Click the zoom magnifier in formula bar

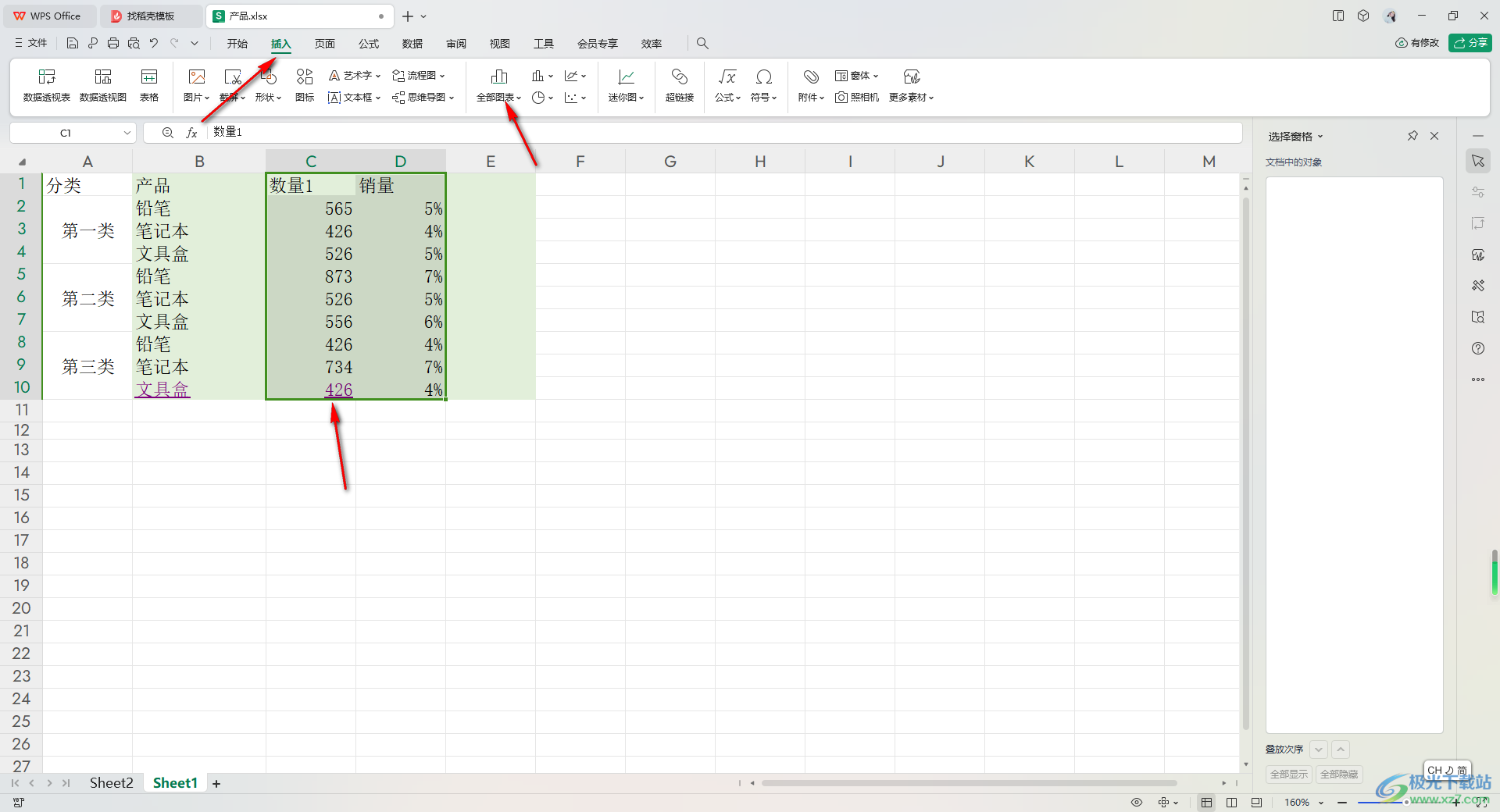pos(167,133)
